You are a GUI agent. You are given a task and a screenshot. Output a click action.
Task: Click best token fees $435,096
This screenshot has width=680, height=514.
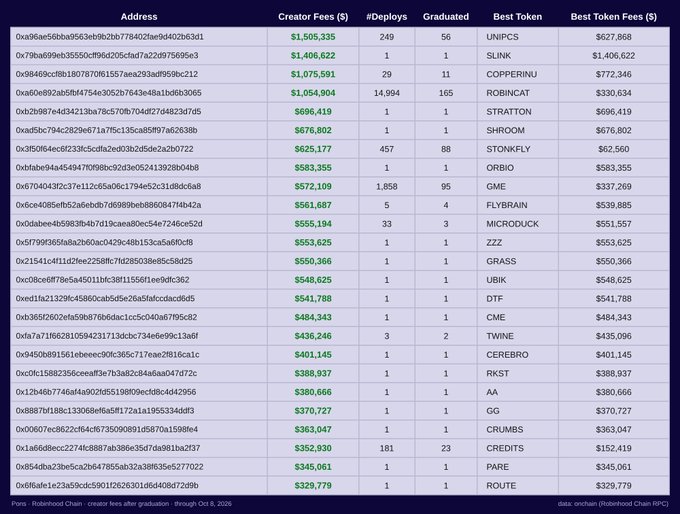[x=613, y=335]
